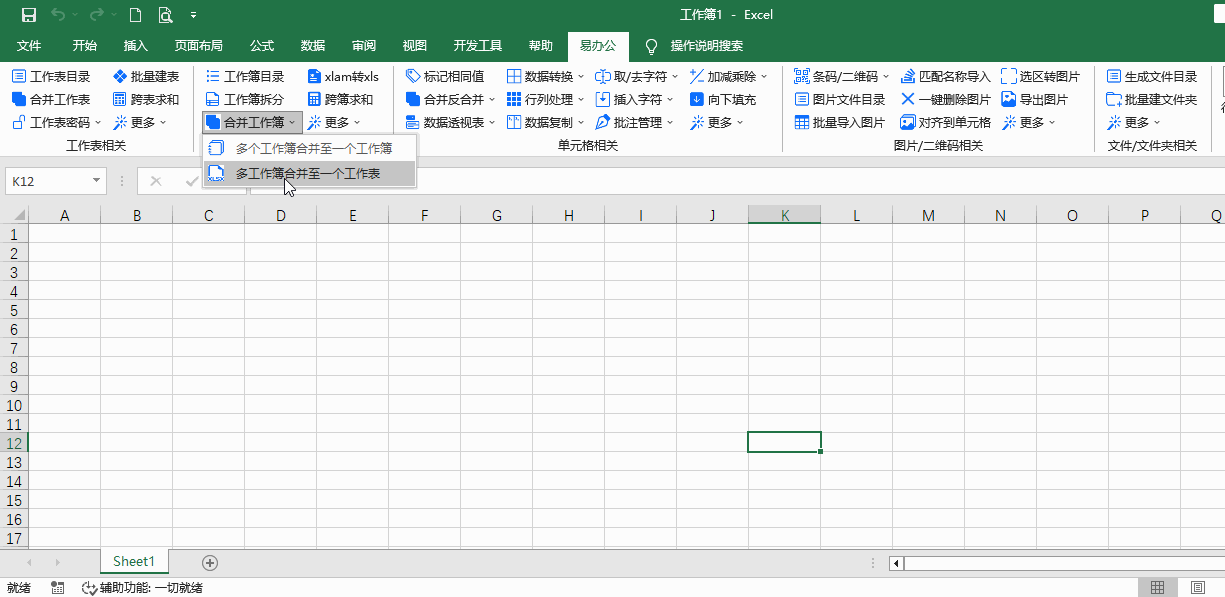Expand 行列处理 row/column processing dropdown
The width and height of the screenshot is (1225, 597).
(546, 99)
